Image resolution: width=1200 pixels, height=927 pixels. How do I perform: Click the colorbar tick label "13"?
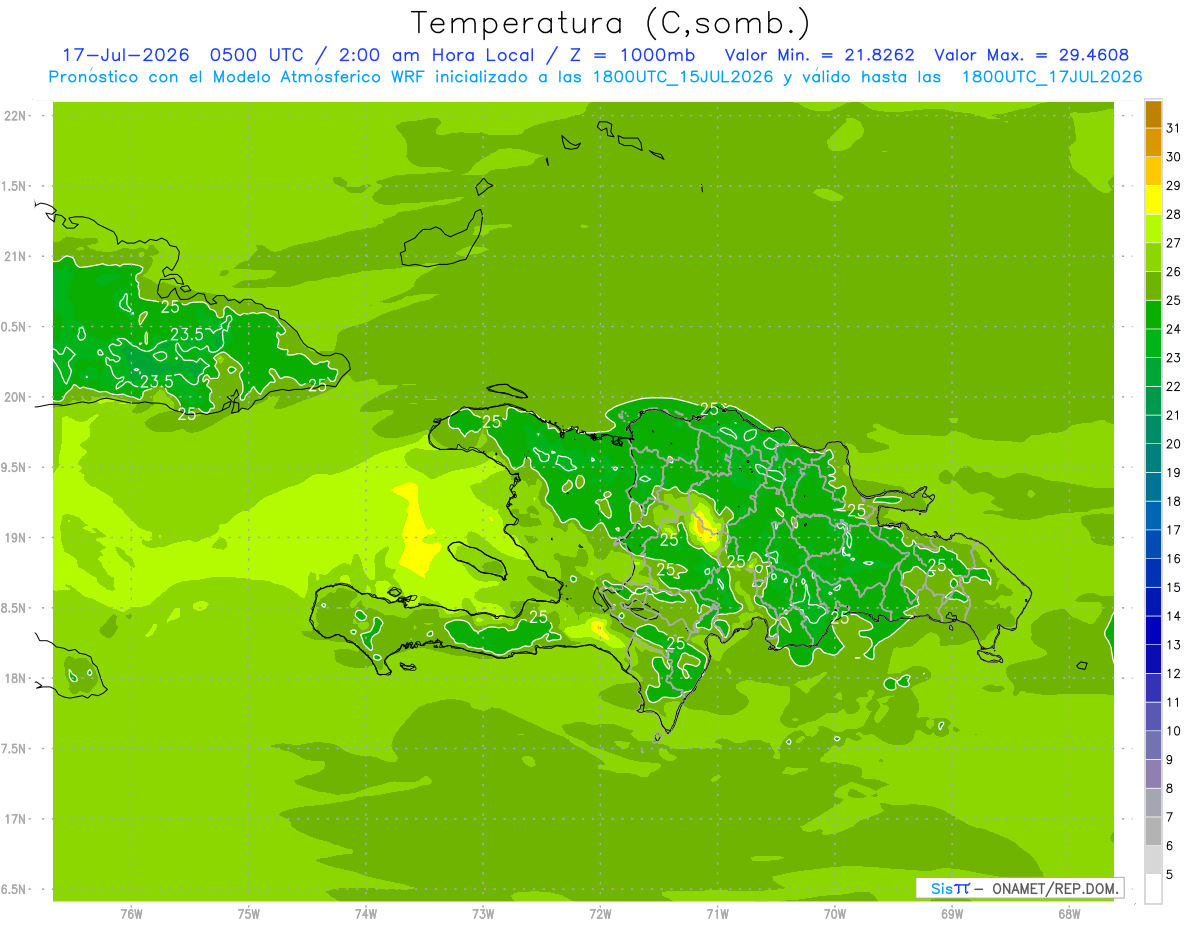coord(1173,645)
